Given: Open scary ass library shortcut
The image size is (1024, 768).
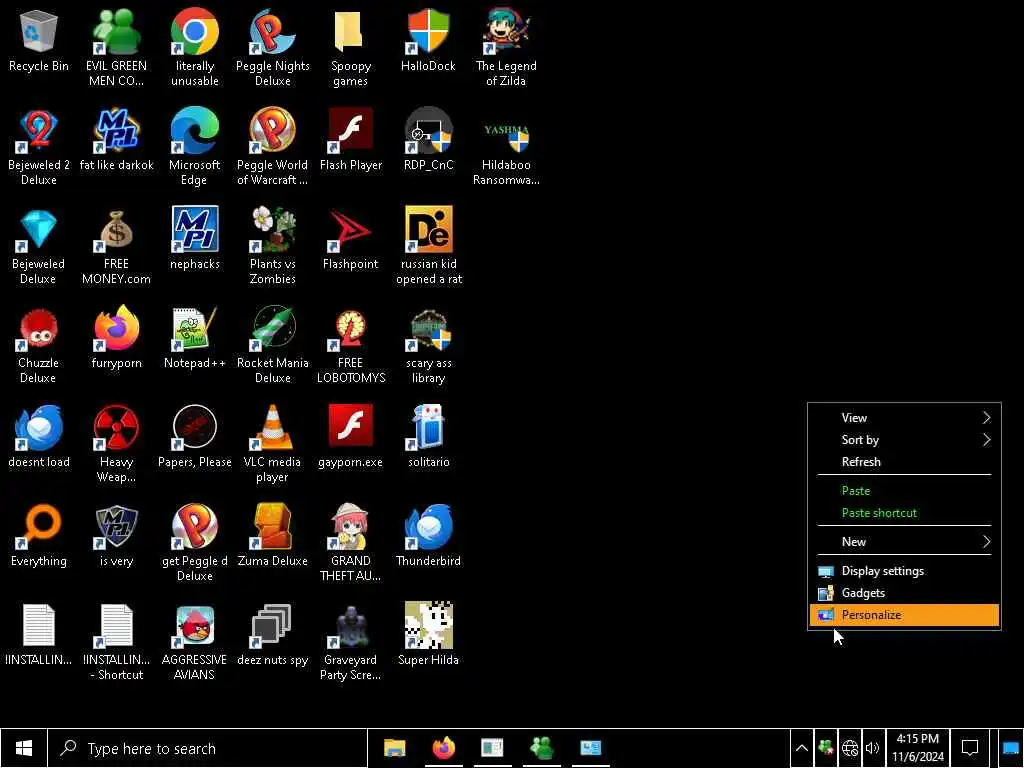Looking at the screenshot, I should click(428, 345).
